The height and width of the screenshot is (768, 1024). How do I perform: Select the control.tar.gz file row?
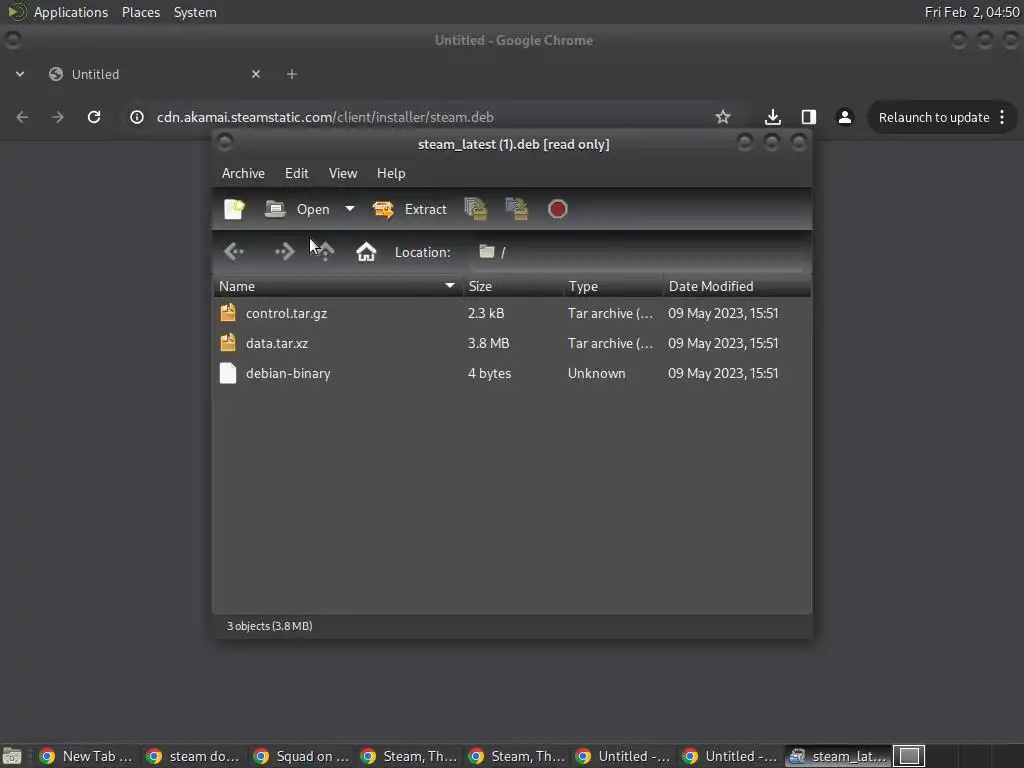point(512,313)
